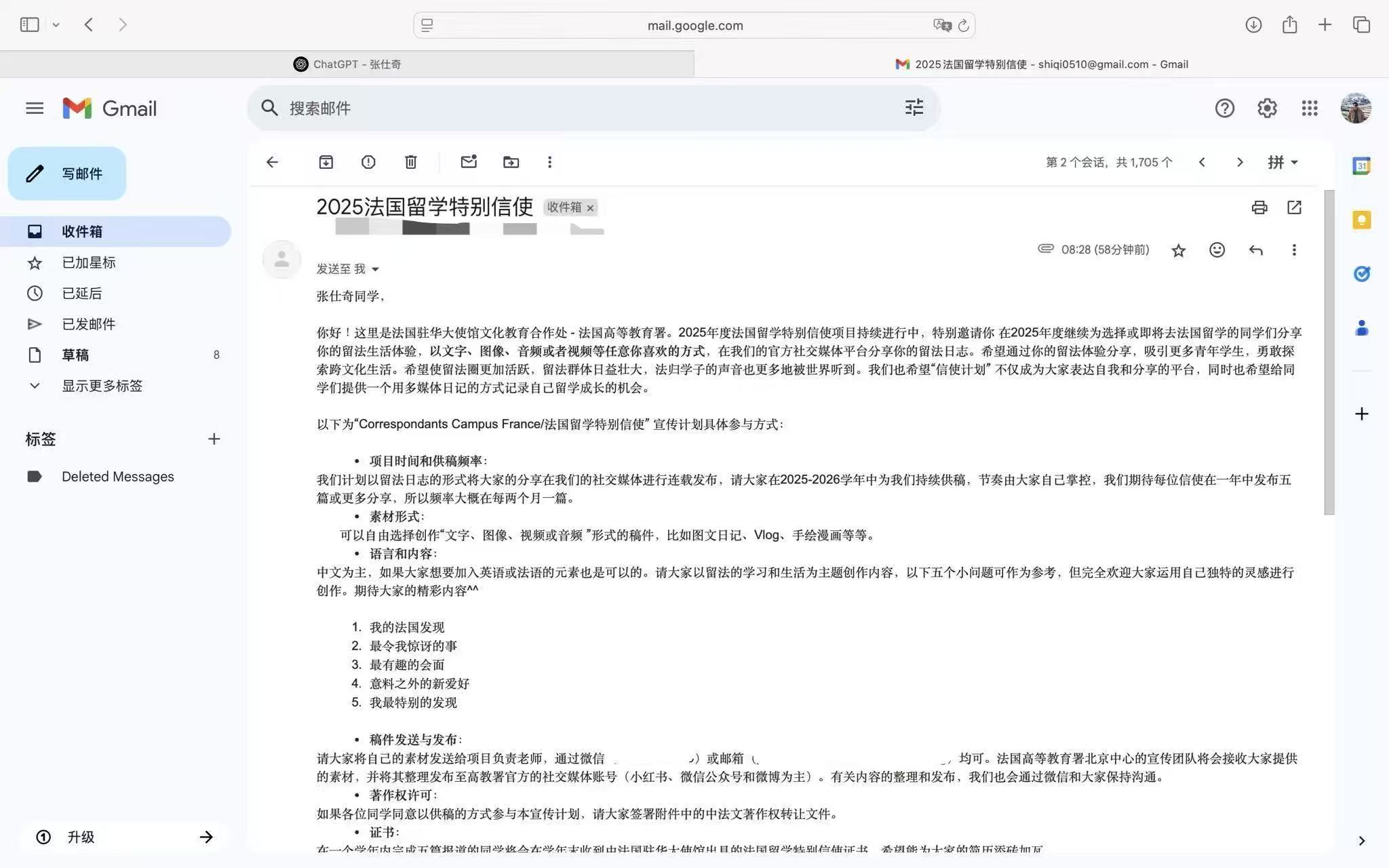Delete this email with the trash icon
This screenshot has width=1389, height=868.
[x=410, y=162]
